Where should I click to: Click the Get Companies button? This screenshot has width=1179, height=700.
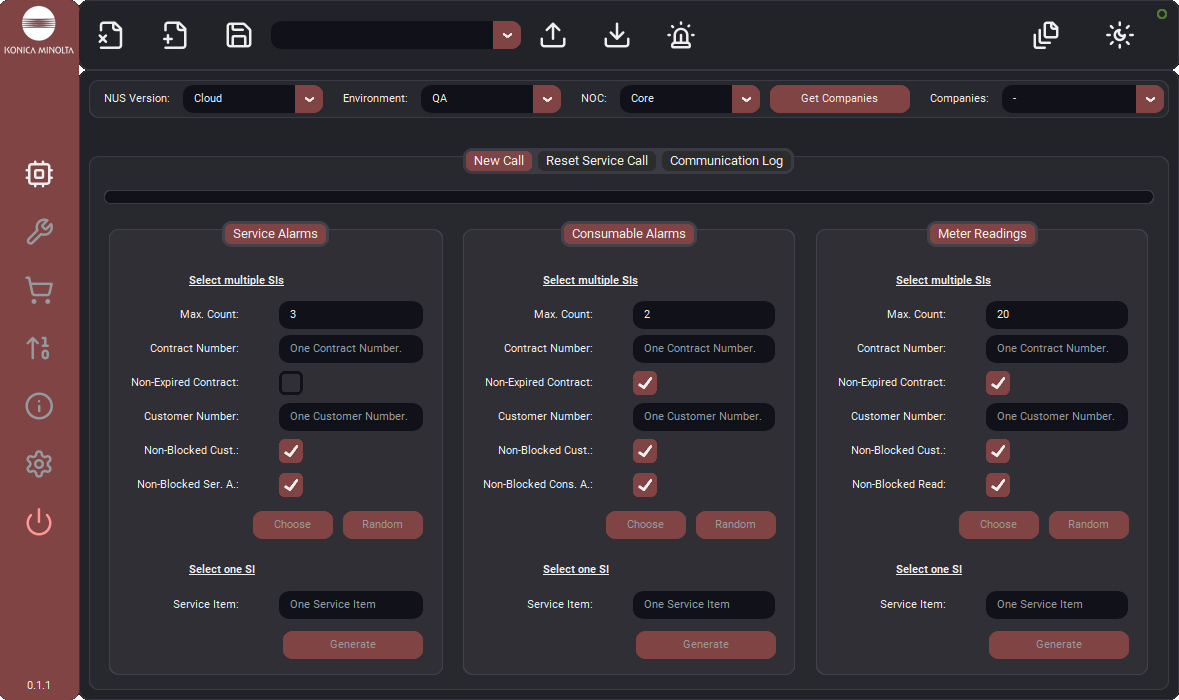coord(839,98)
